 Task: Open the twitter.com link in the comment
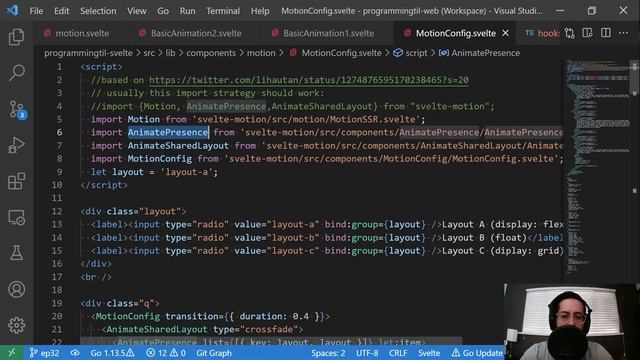click(309, 80)
